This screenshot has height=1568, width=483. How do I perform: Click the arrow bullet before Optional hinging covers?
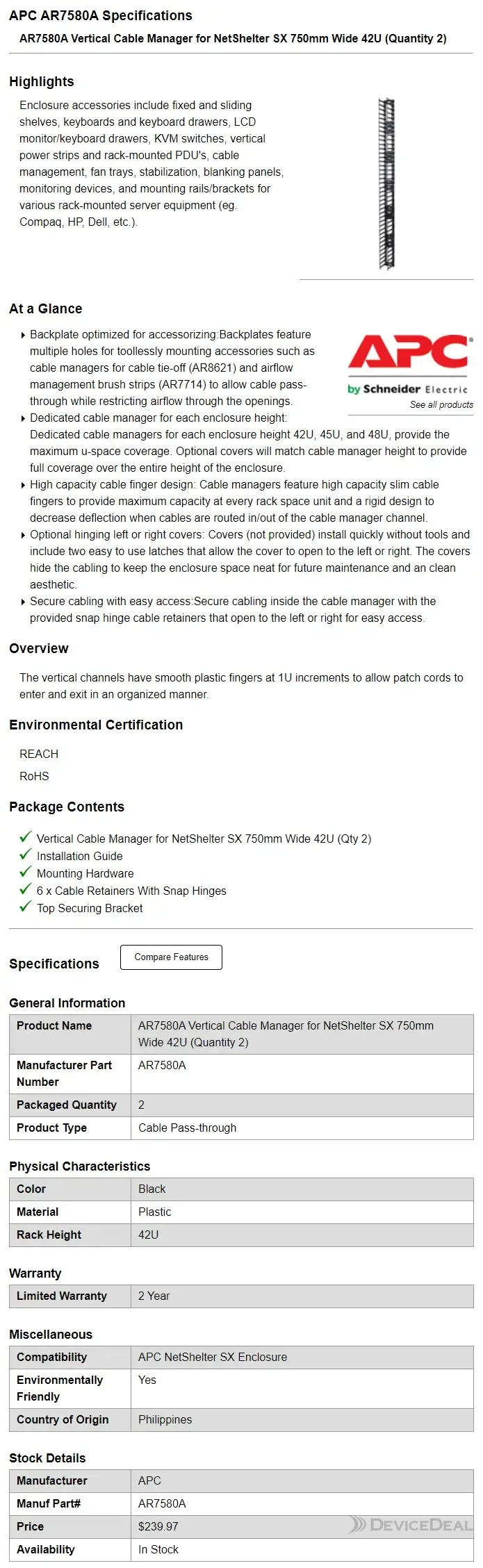(x=24, y=535)
